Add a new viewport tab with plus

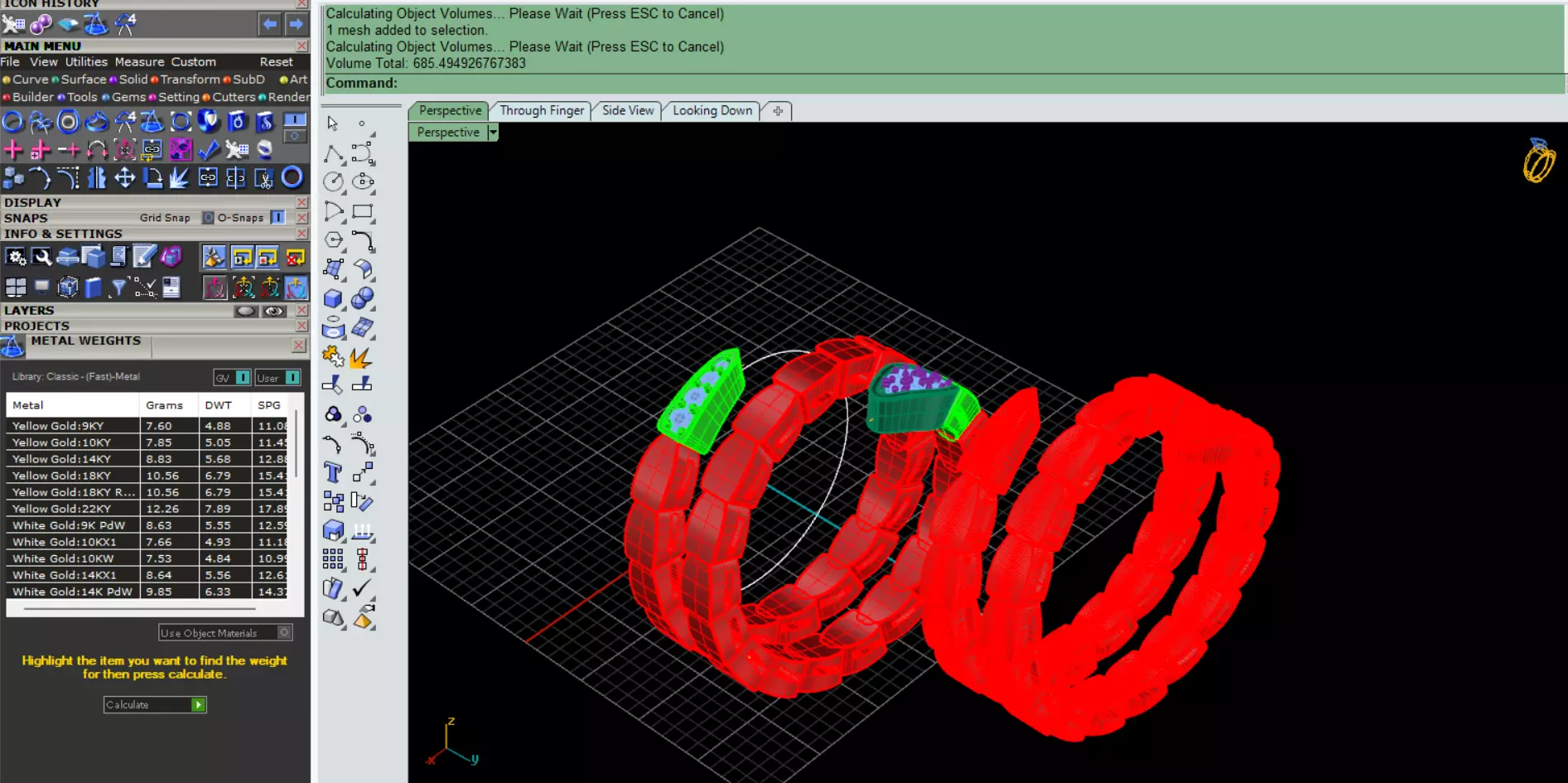pos(778,111)
